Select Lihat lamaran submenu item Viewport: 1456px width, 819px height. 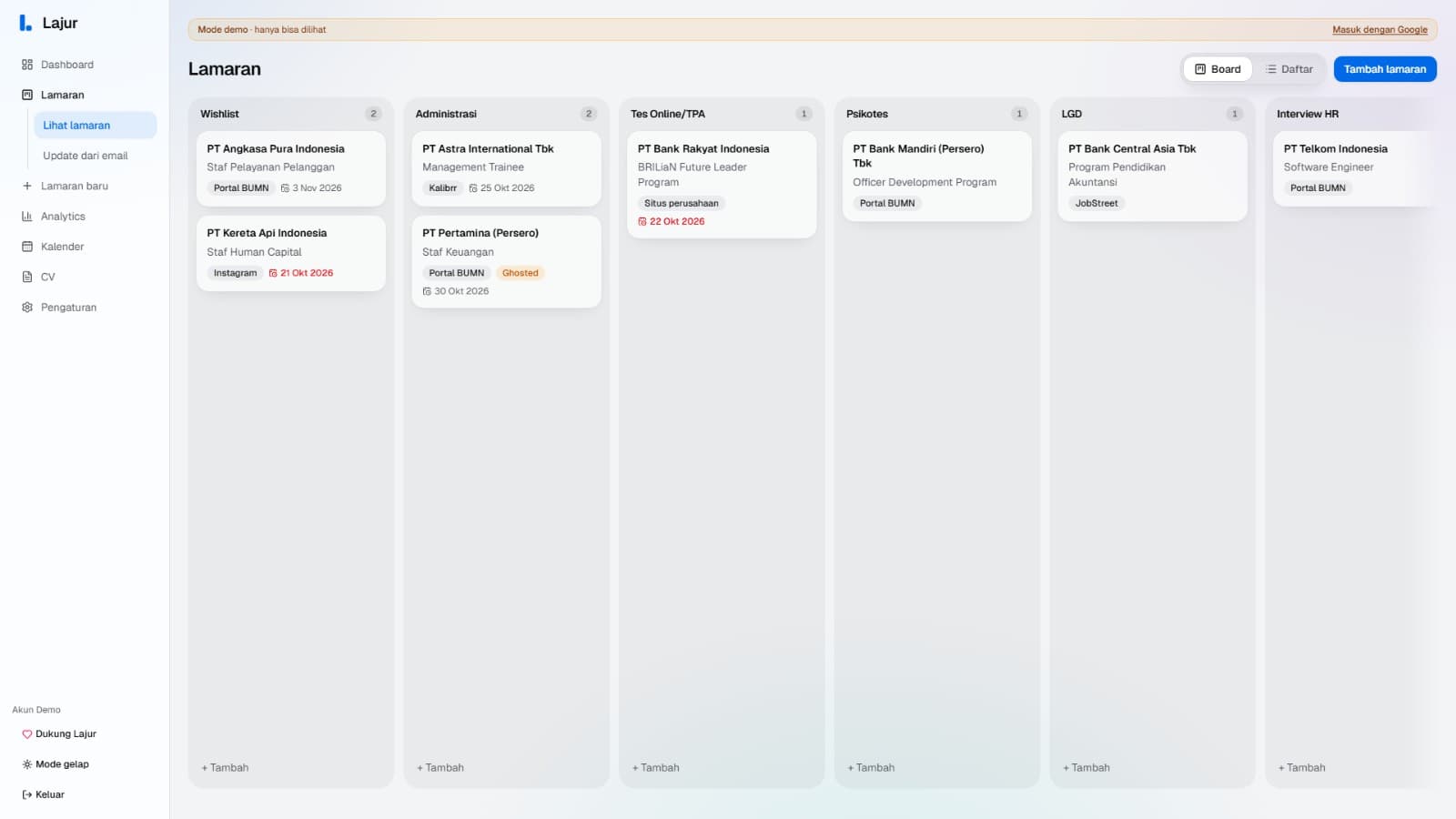point(95,126)
